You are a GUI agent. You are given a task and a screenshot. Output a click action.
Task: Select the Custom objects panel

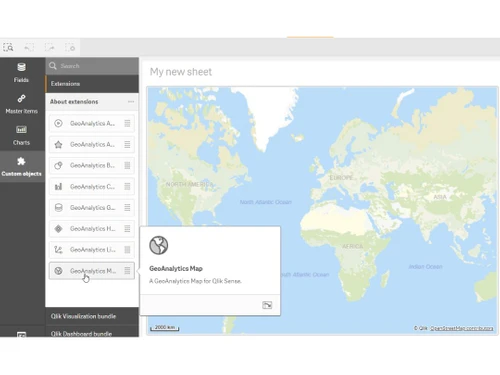click(x=21, y=166)
